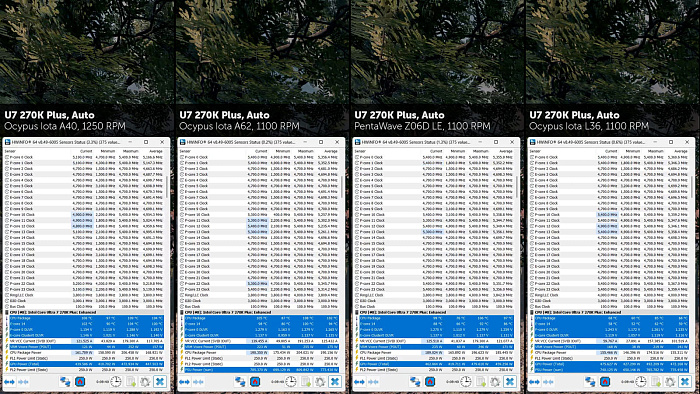700x394 pixels.
Task: Open fan control icon in Iota A40 window
Action: (80, 382)
